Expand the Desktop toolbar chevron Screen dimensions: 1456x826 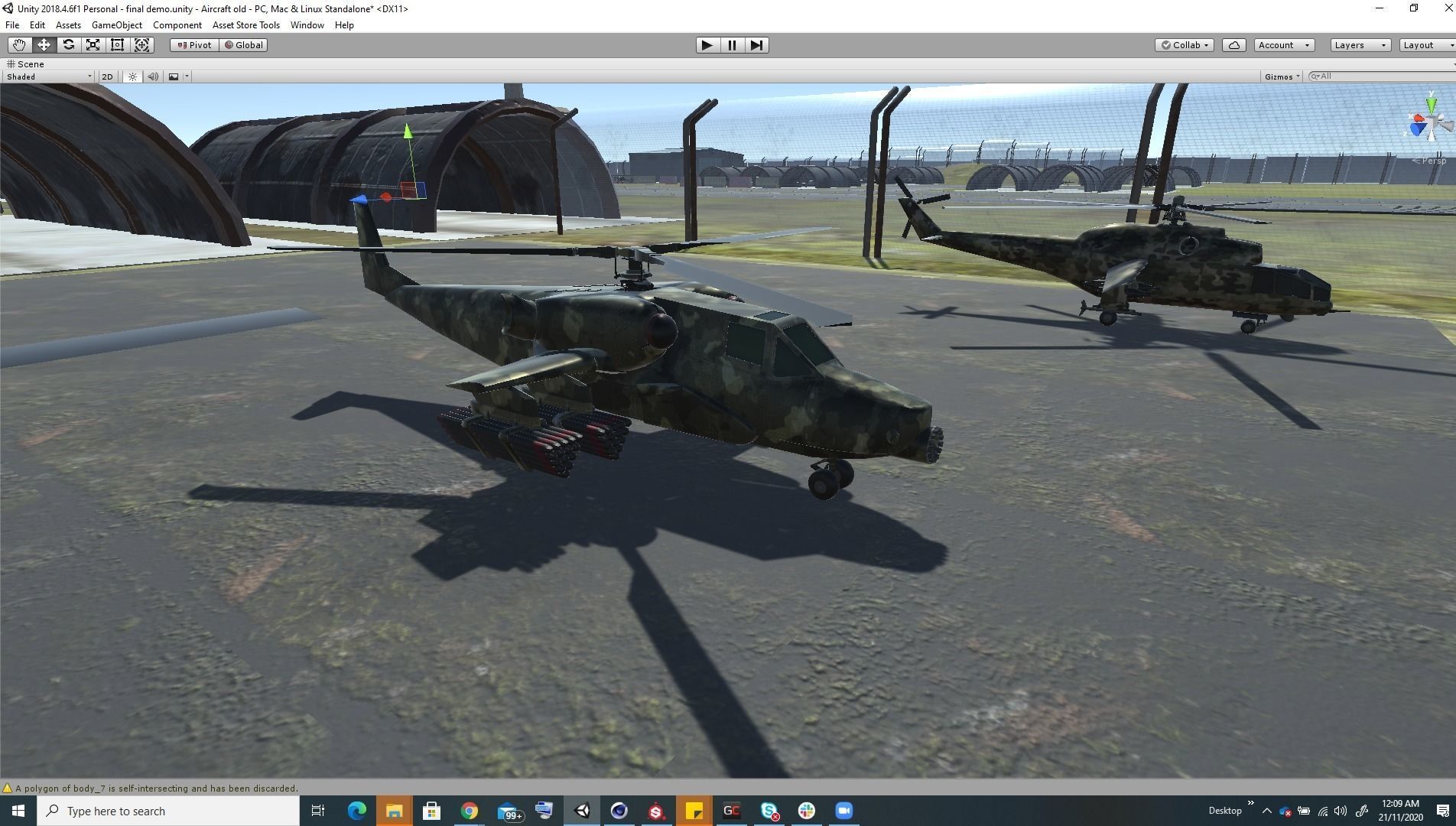[1250, 803]
